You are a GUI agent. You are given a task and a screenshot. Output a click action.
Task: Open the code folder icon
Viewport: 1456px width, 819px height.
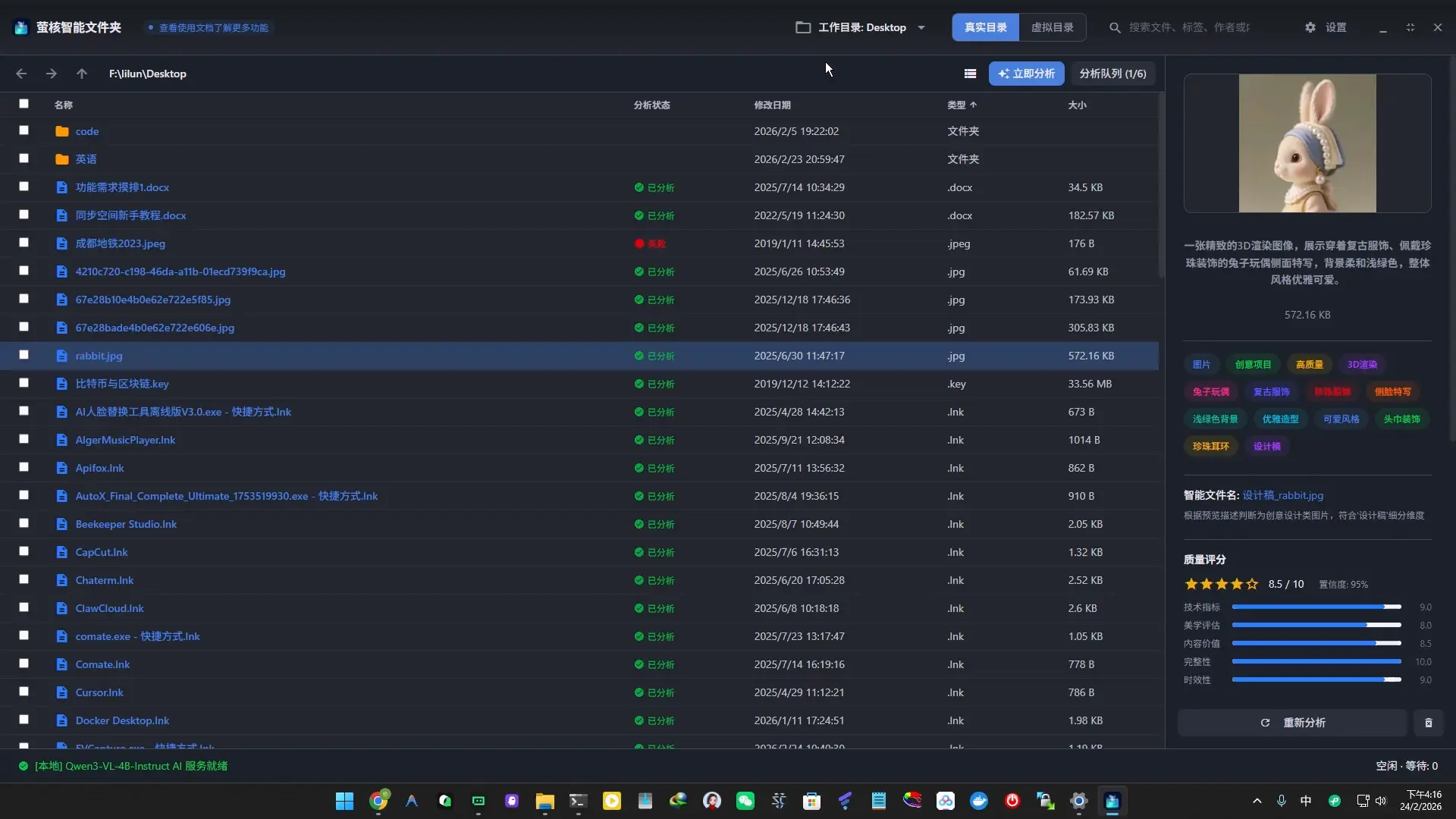[x=62, y=131]
